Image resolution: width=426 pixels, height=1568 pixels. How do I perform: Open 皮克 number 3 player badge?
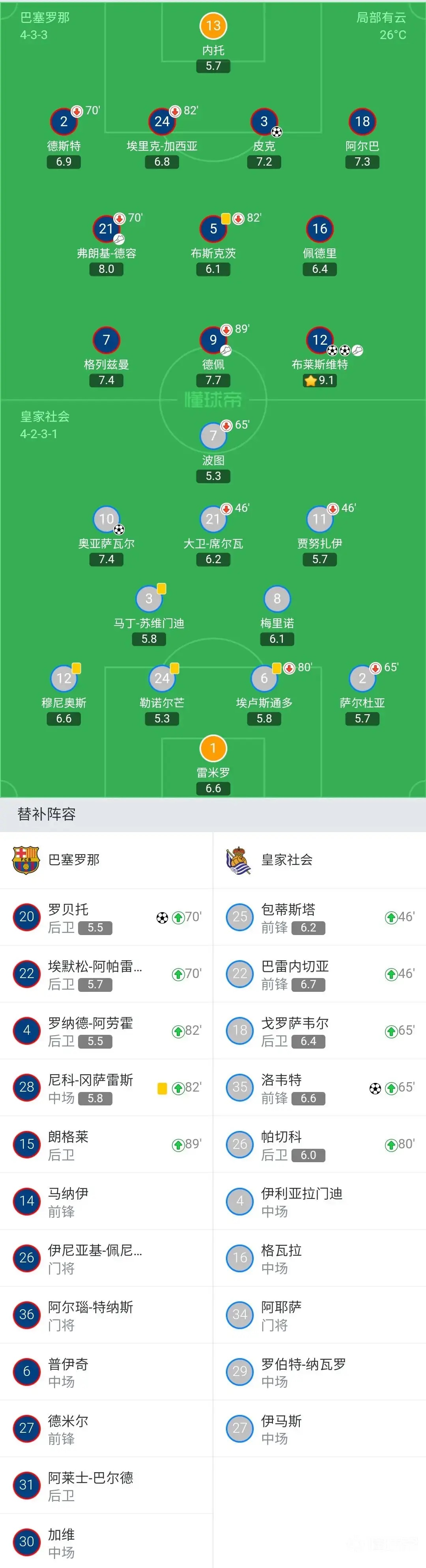(x=264, y=121)
